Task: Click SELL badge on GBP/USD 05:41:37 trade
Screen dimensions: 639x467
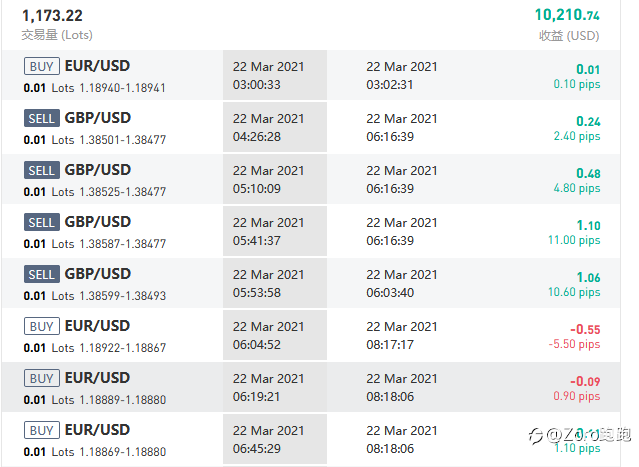Action: pos(42,222)
